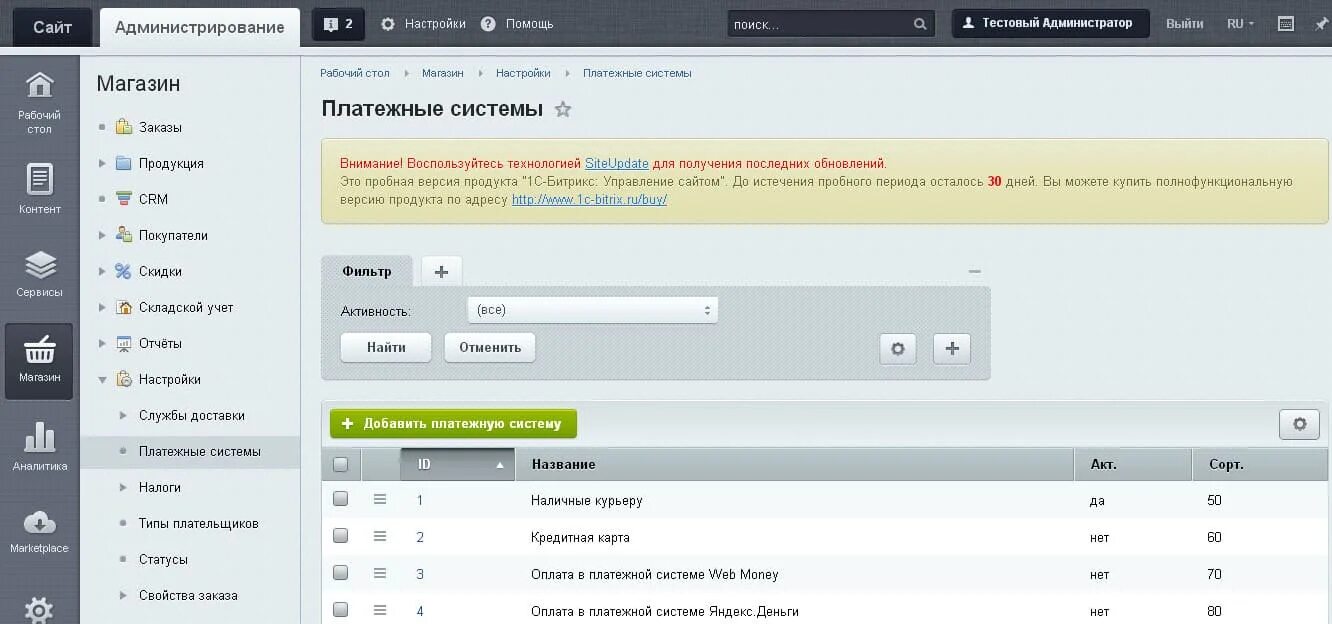
Task: Open the RU language dropdown
Action: (x=1240, y=24)
